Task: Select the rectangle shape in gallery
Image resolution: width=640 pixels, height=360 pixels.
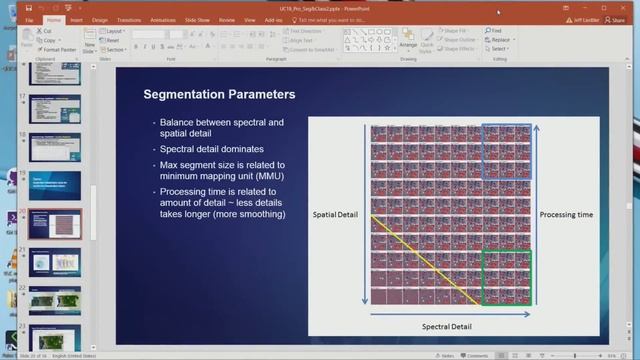Action: [x=371, y=31]
